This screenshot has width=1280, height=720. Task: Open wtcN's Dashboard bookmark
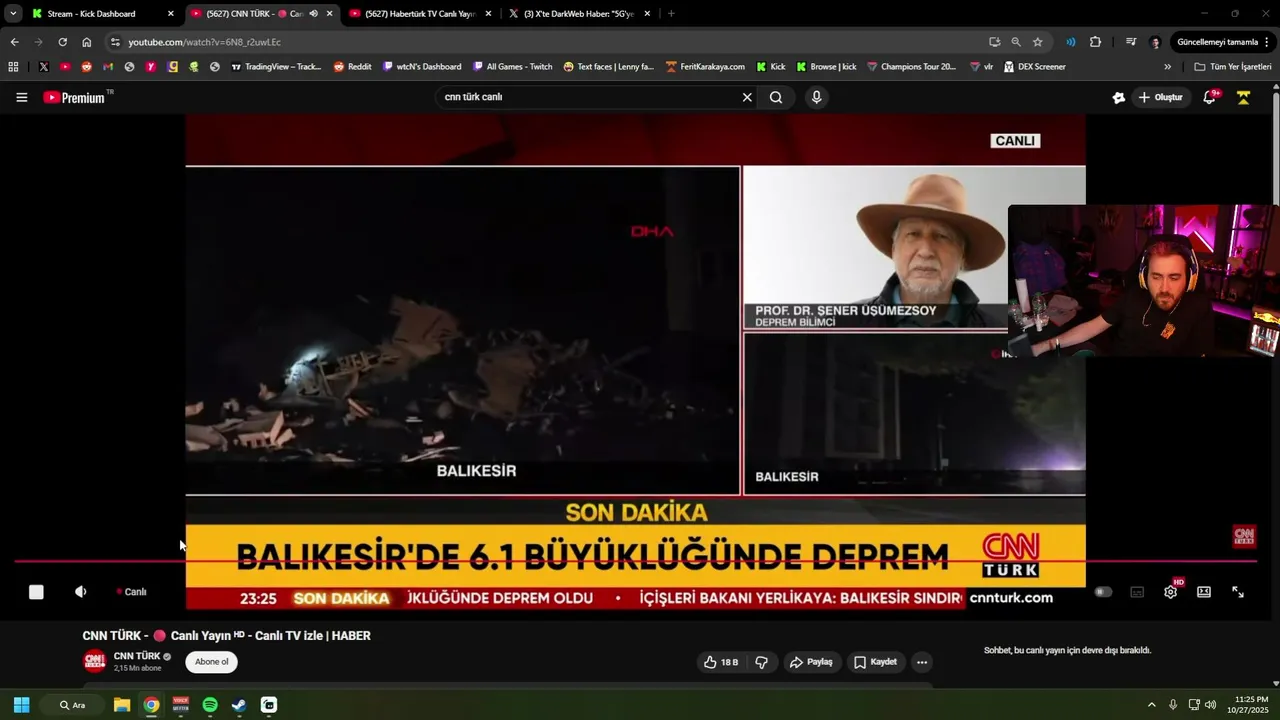point(420,67)
